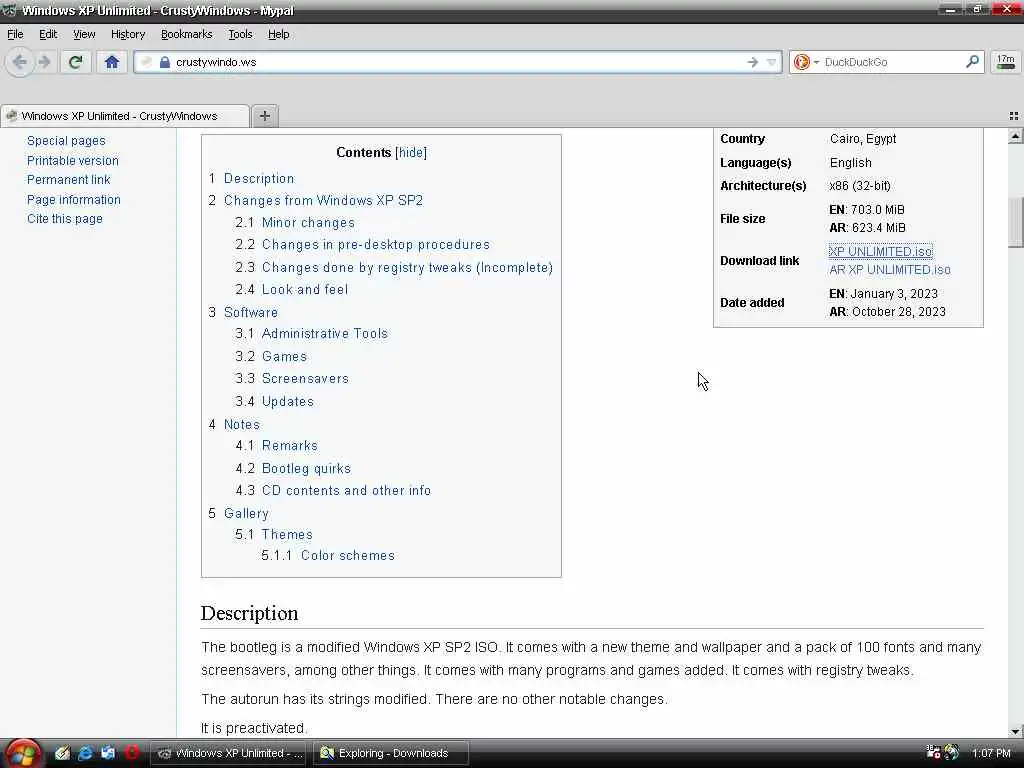Open Page information in sidebar
The image size is (1024, 768).
pos(74,199)
